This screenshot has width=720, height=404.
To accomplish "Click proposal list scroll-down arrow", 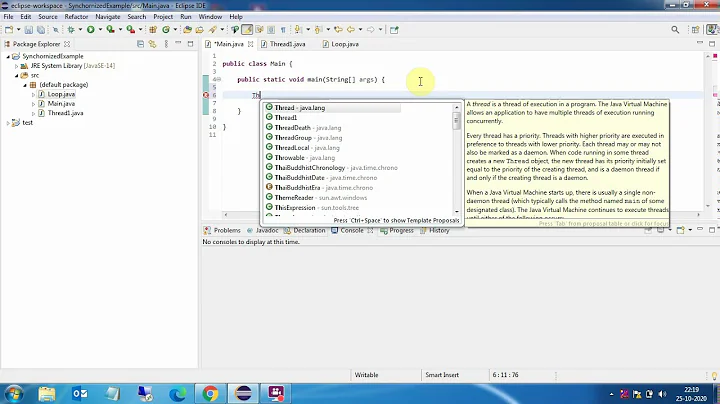I will 456,212.
